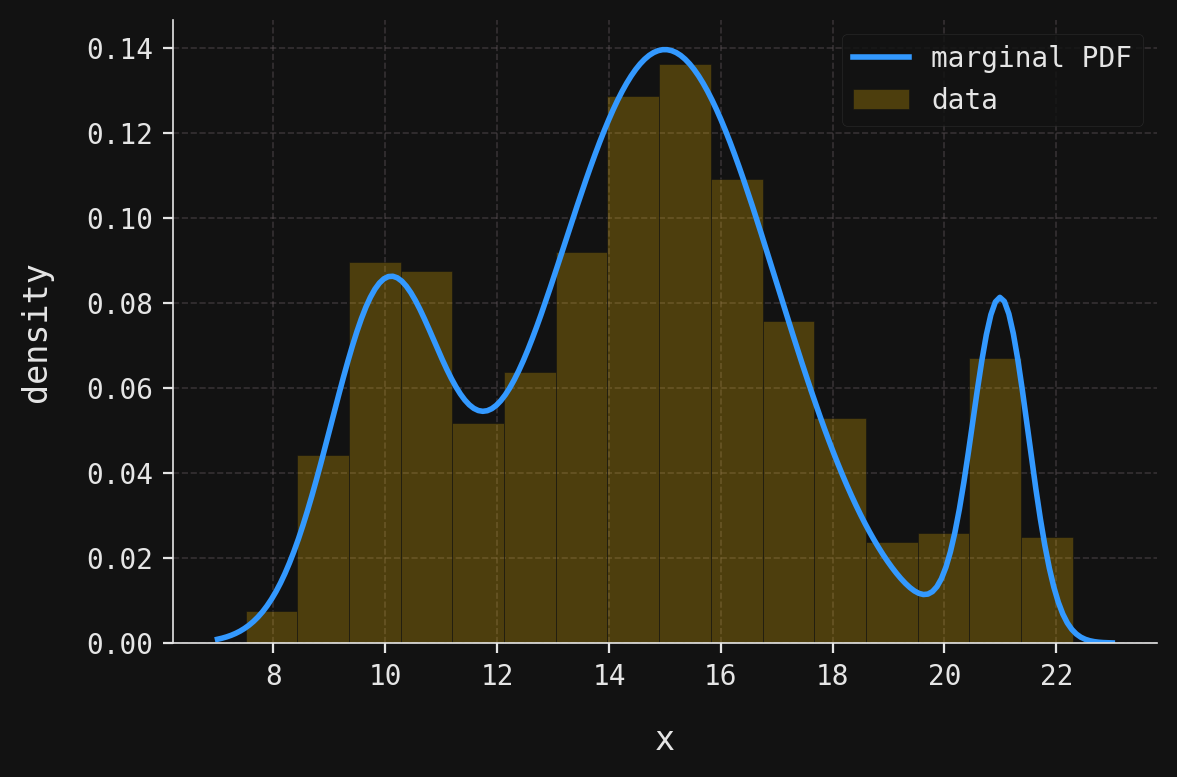
Task: Click the brown data swatch in legend
Action: click(880, 100)
